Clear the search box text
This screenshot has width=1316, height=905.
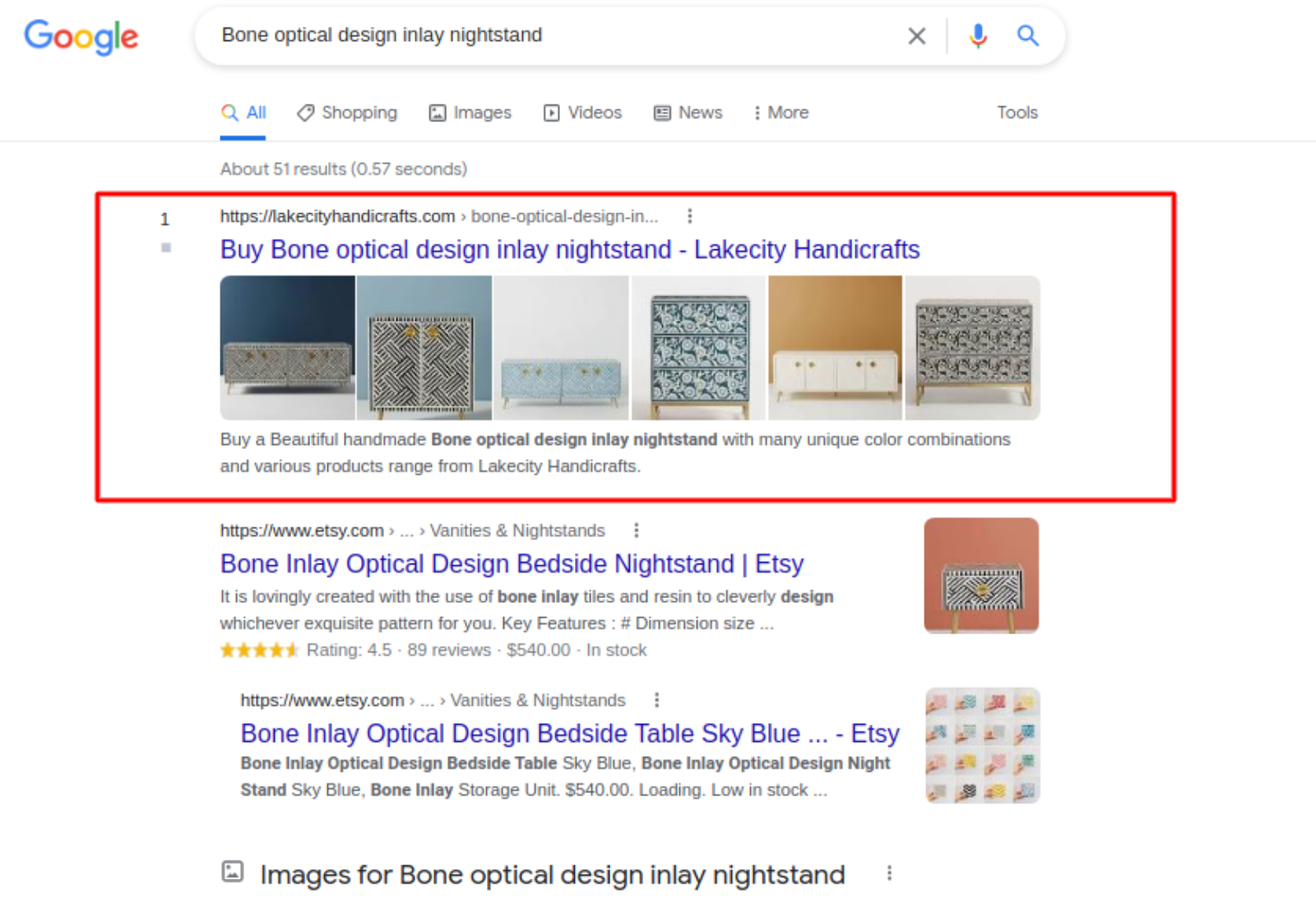916,36
